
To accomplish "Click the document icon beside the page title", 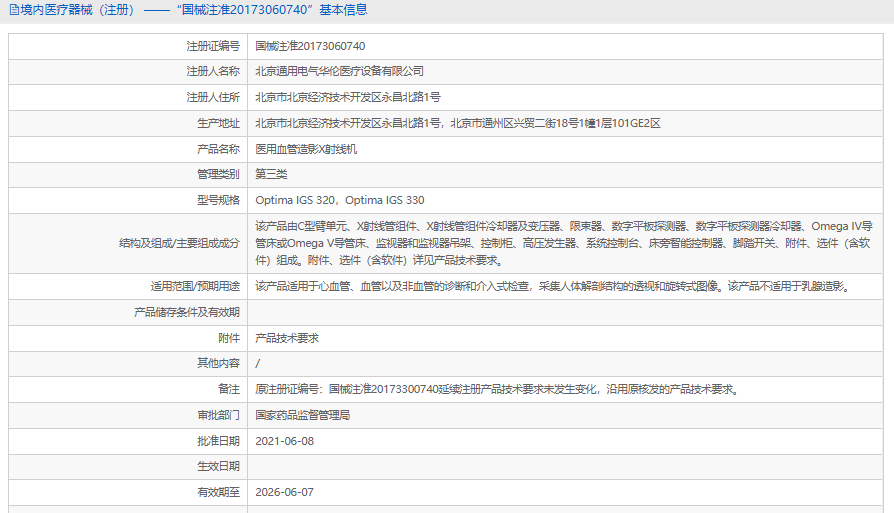I will [x=14, y=10].
